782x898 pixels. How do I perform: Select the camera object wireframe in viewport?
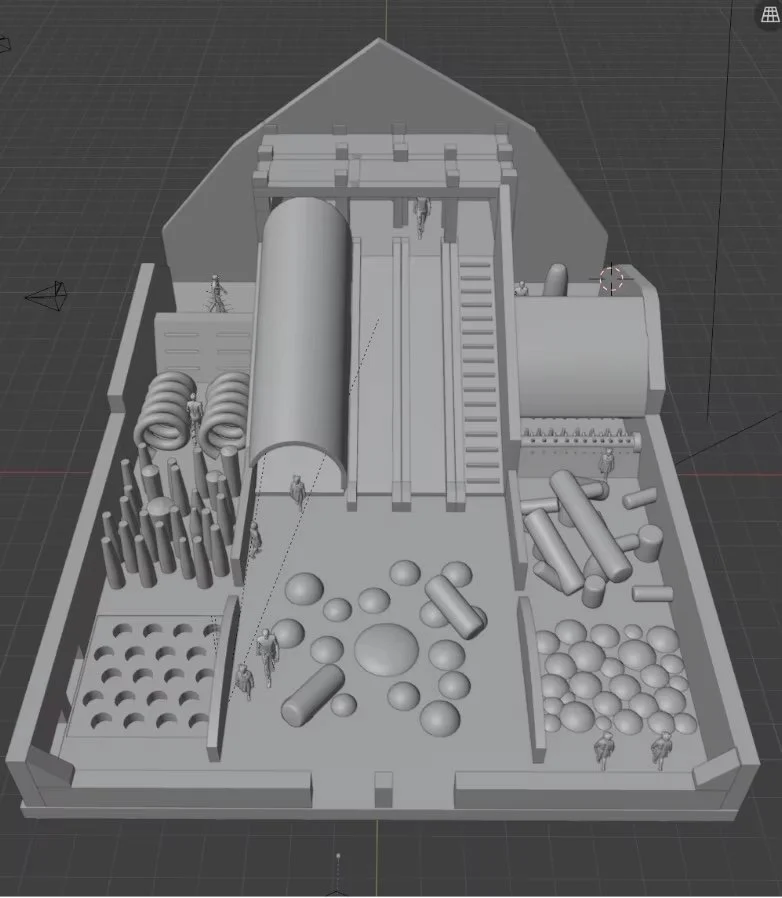(x=46, y=296)
